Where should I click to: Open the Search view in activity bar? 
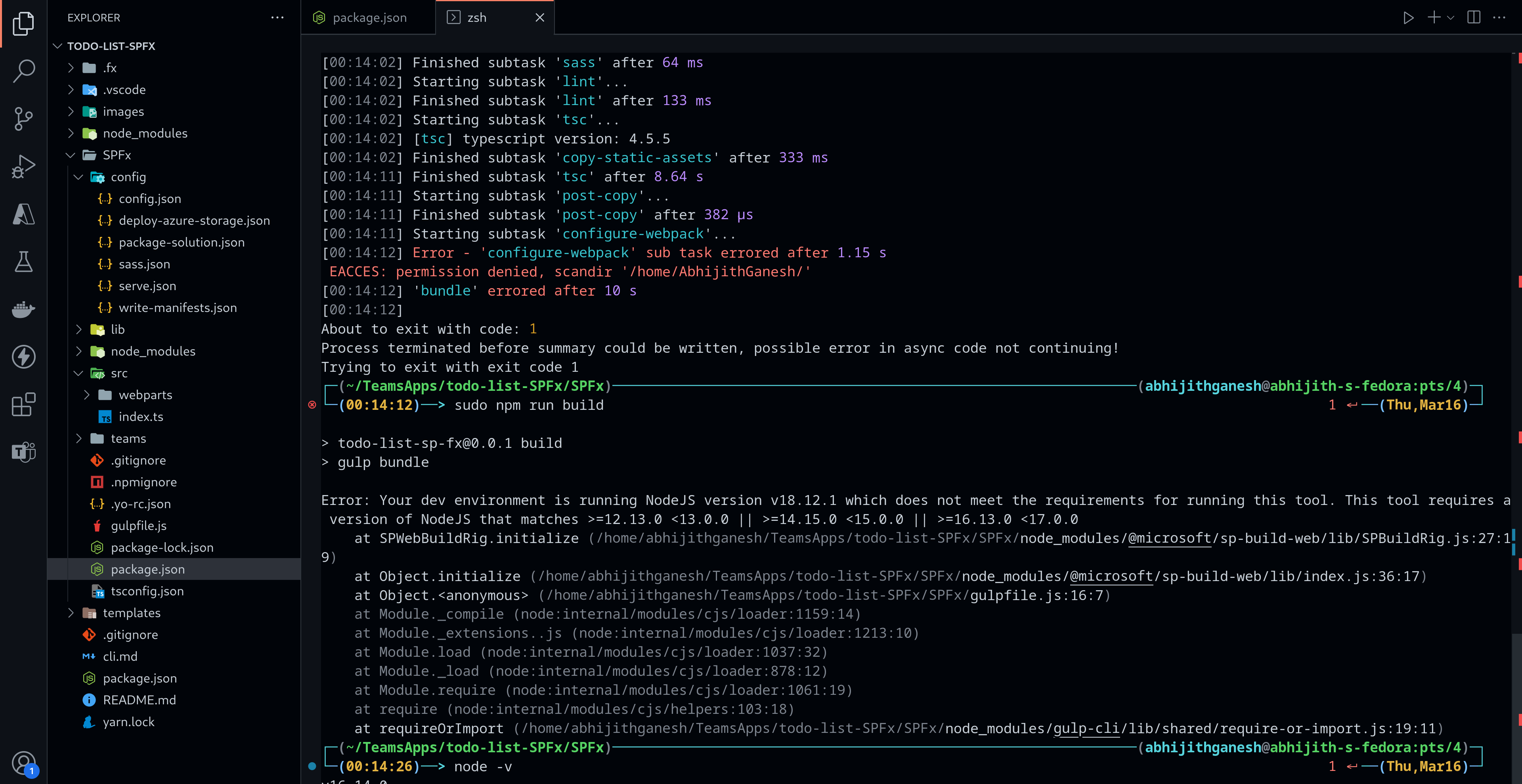point(24,71)
